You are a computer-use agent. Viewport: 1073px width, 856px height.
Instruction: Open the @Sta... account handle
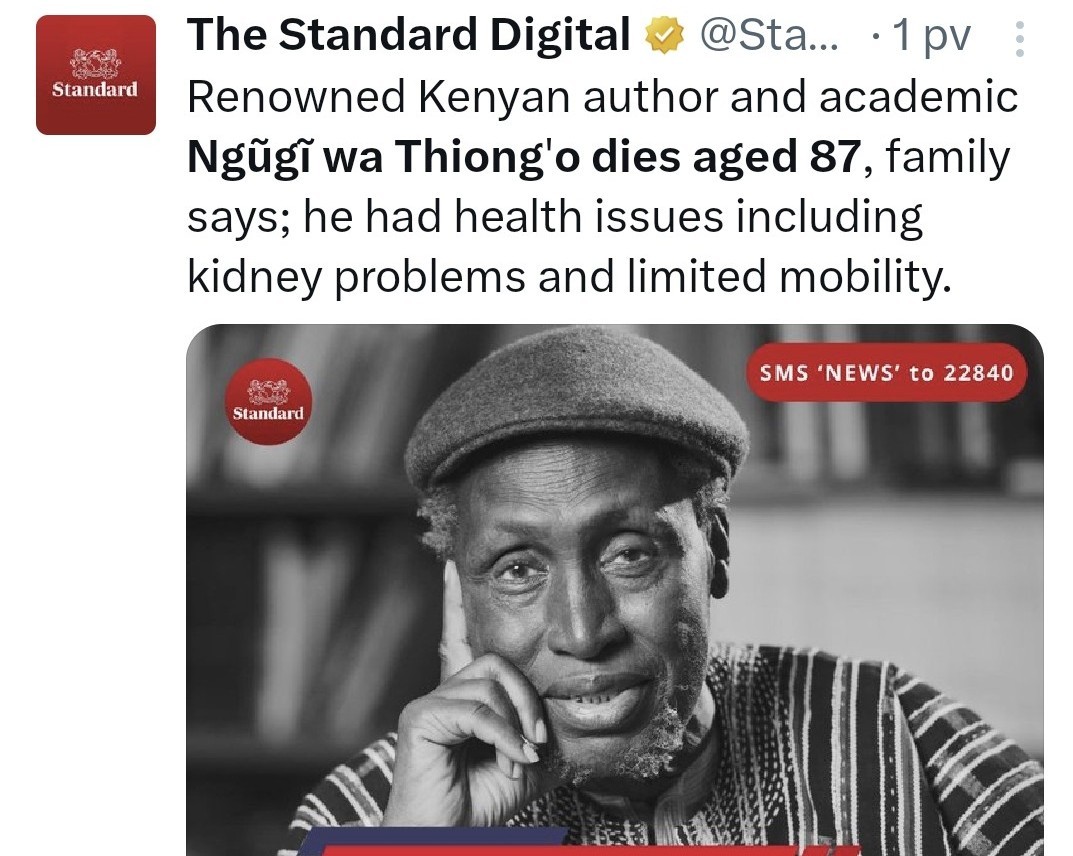pyautogui.click(x=768, y=36)
